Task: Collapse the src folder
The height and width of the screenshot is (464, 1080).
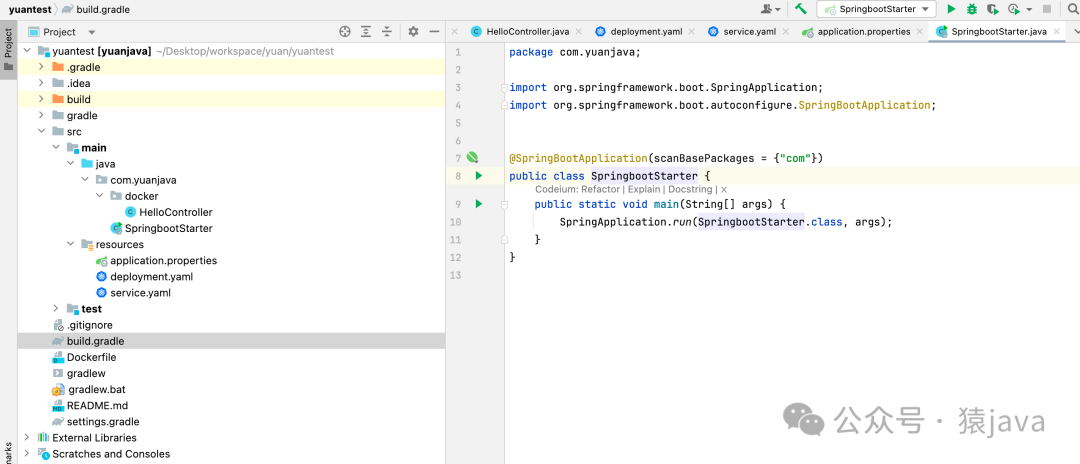Action: 41,131
